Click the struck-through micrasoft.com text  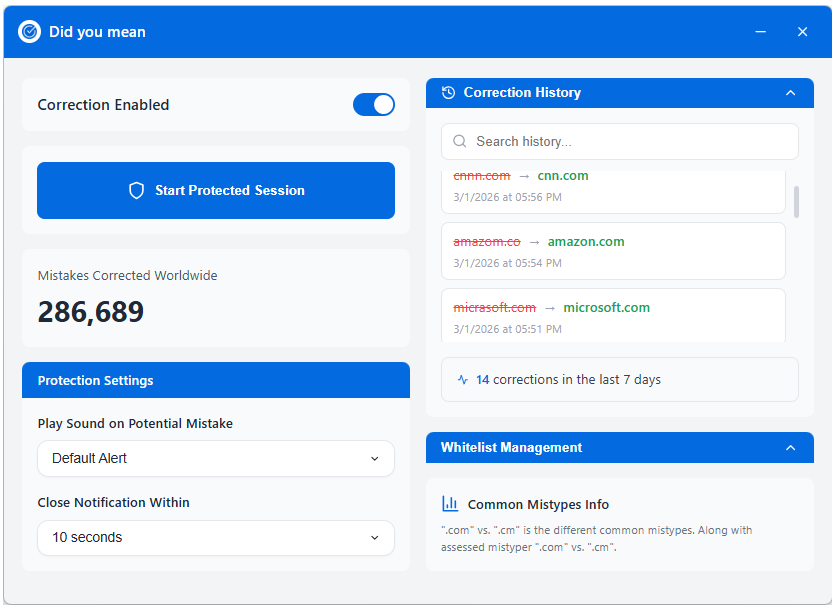(495, 308)
